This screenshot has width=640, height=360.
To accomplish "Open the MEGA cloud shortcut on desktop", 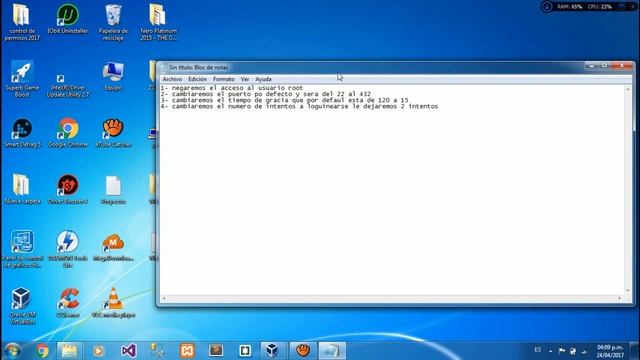I will (x=113, y=247).
